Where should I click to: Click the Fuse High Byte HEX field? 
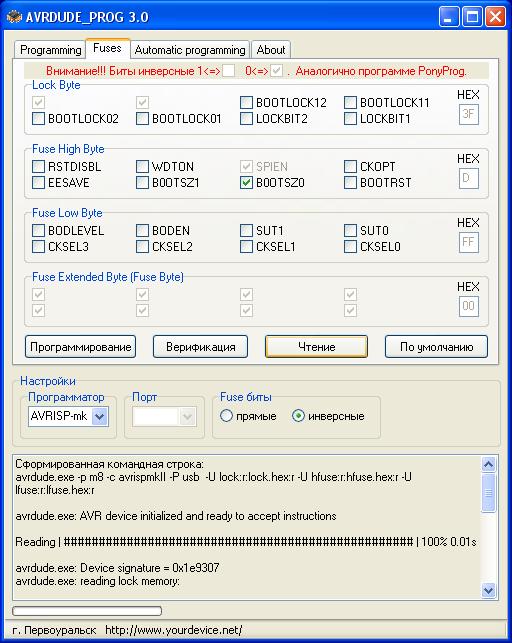tap(469, 178)
